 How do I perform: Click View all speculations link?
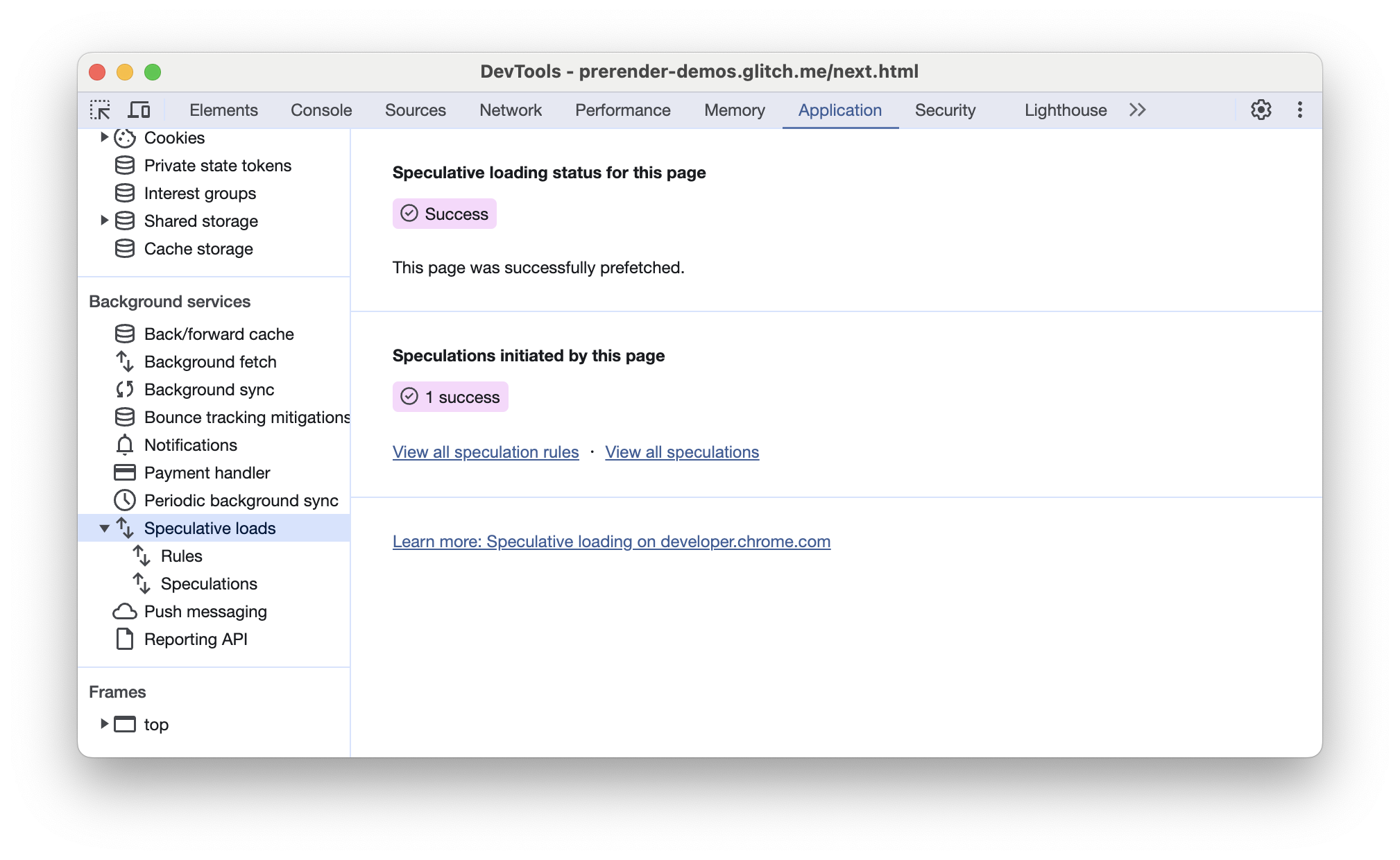click(682, 452)
